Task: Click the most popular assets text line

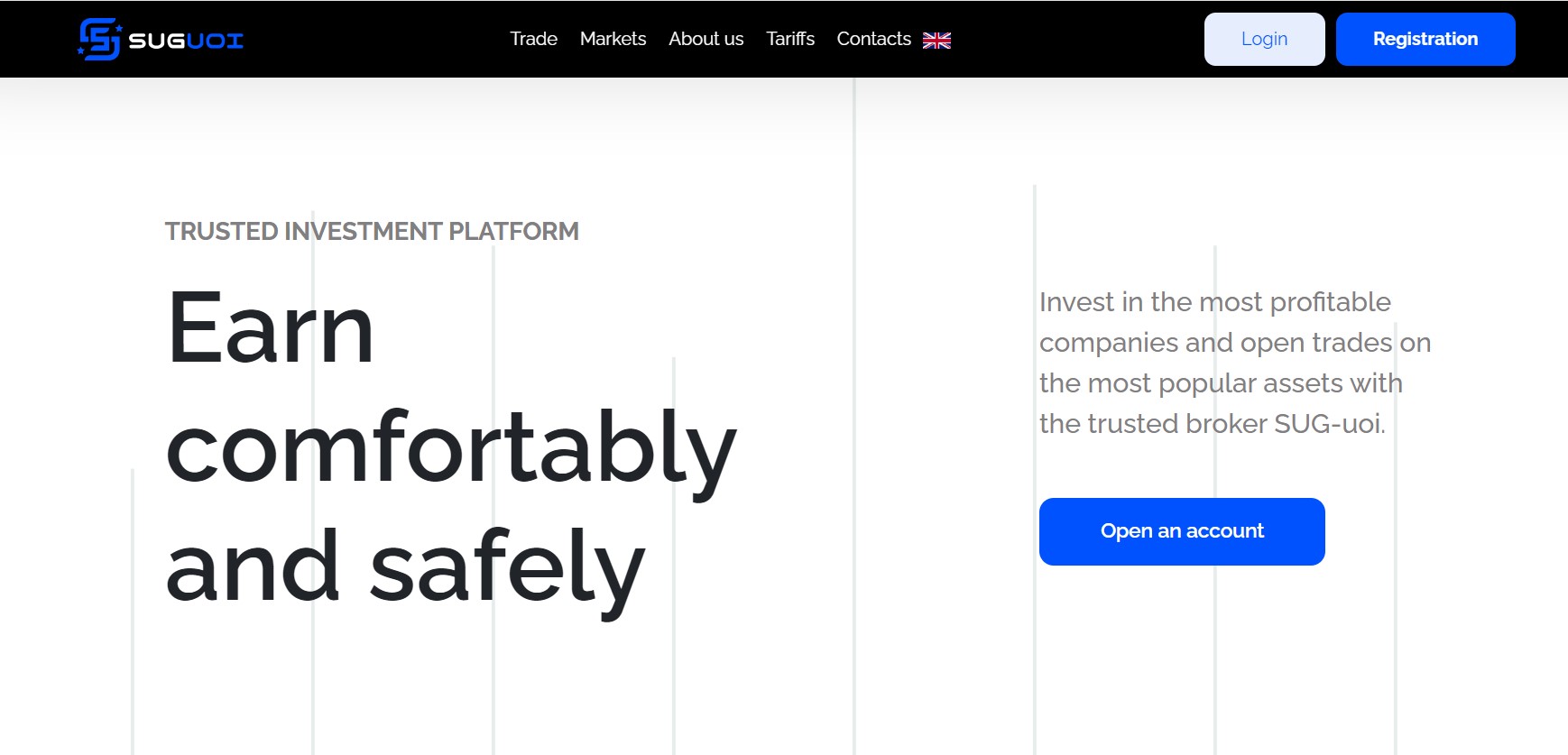Action: click(1221, 383)
